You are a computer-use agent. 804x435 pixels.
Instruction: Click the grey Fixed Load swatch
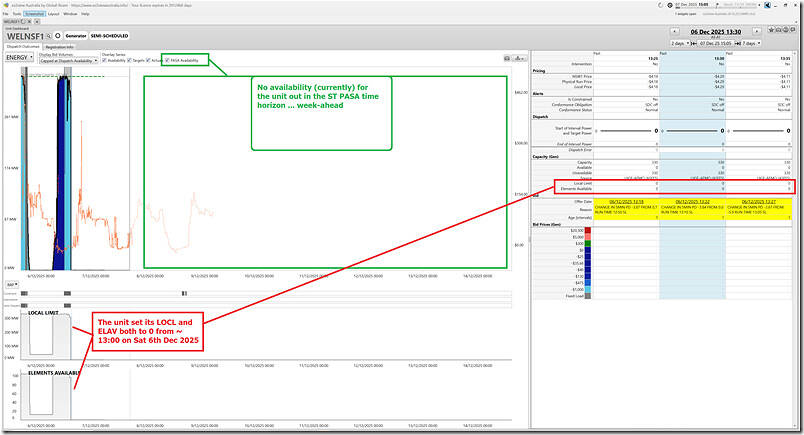pyautogui.click(x=588, y=296)
